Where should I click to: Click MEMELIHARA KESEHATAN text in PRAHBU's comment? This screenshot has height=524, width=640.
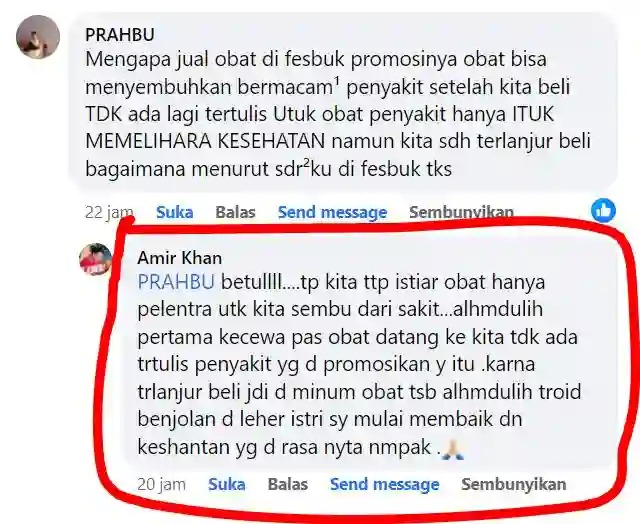(205, 141)
